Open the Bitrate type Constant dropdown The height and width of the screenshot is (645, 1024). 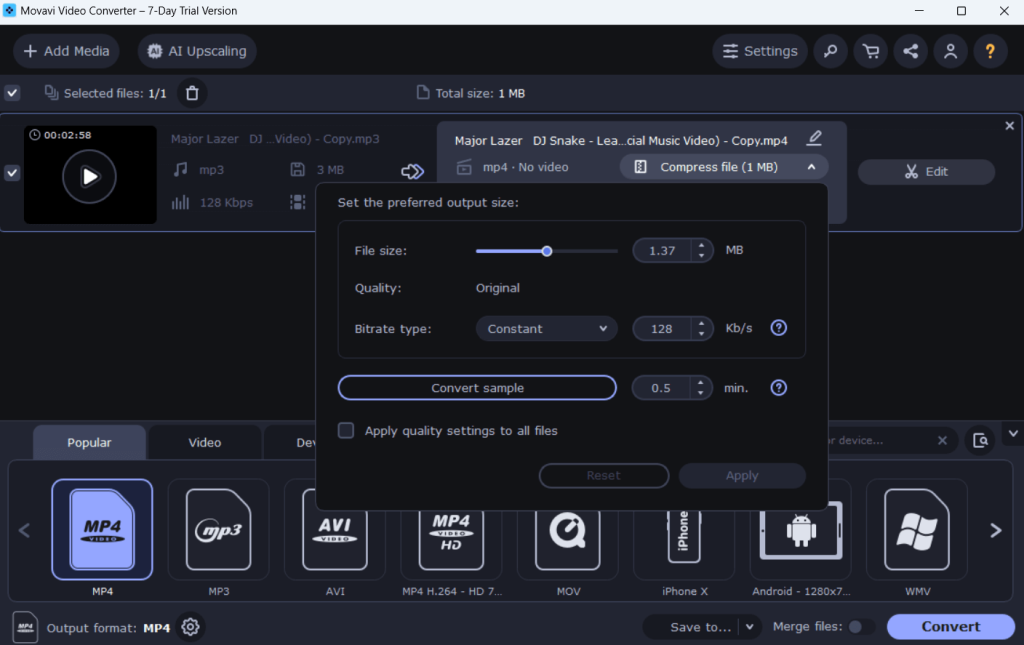pos(547,328)
